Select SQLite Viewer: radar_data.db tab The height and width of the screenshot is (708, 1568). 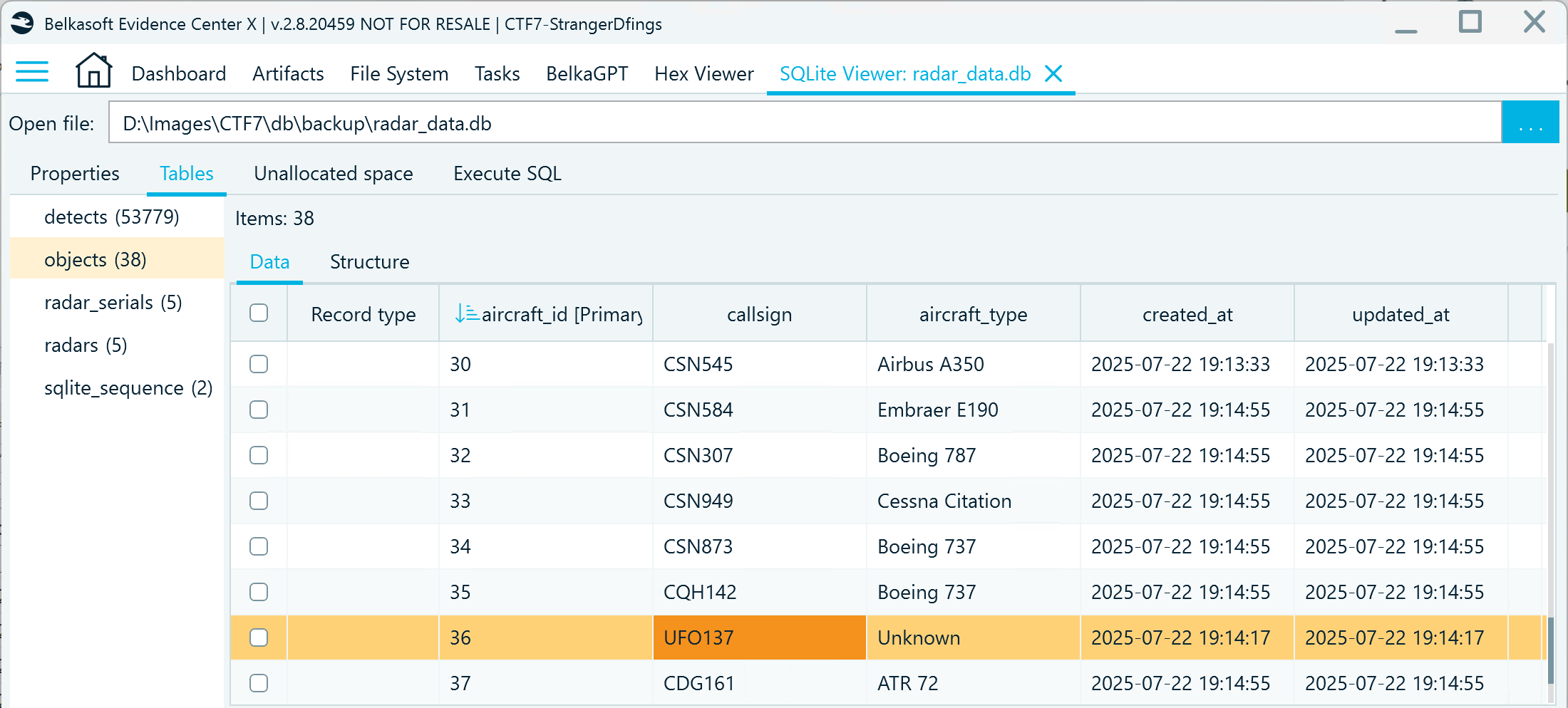click(905, 73)
